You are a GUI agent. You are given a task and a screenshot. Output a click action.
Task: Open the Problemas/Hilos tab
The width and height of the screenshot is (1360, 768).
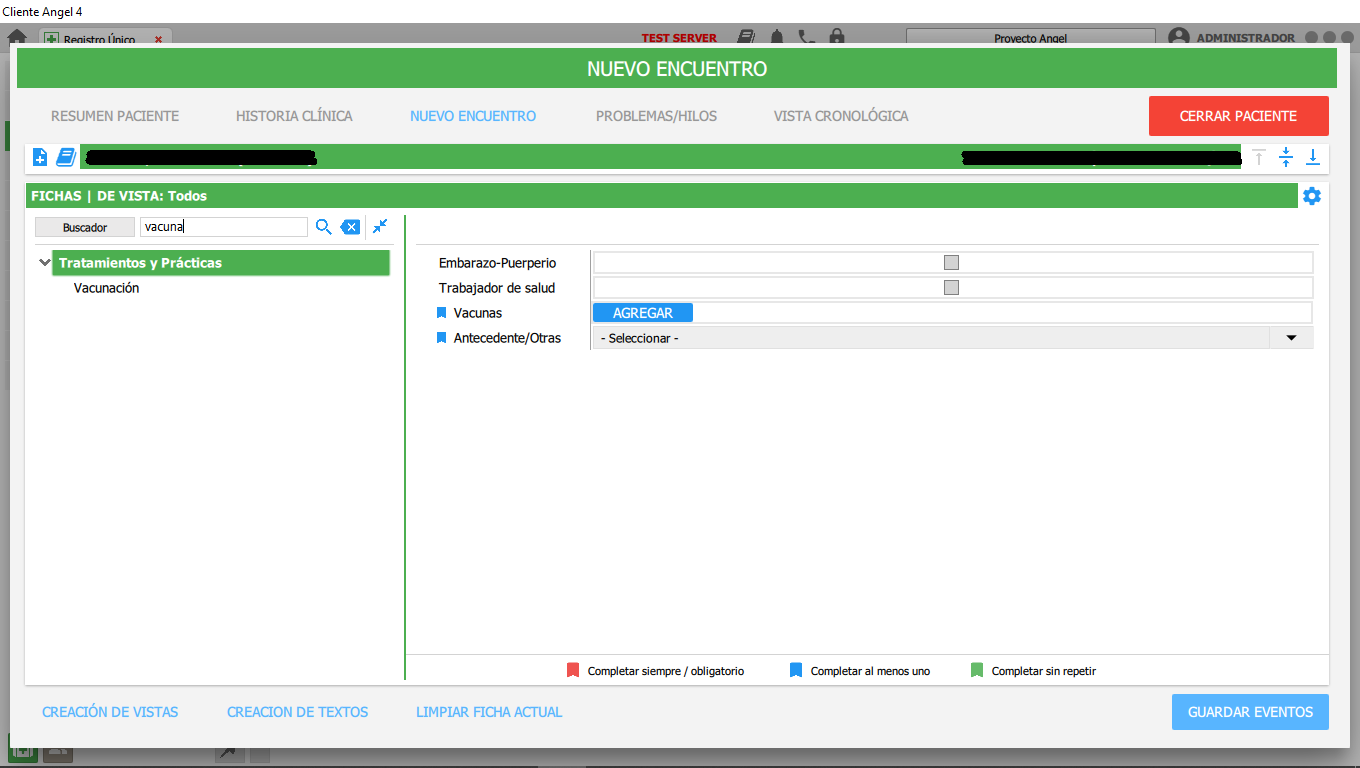click(656, 116)
